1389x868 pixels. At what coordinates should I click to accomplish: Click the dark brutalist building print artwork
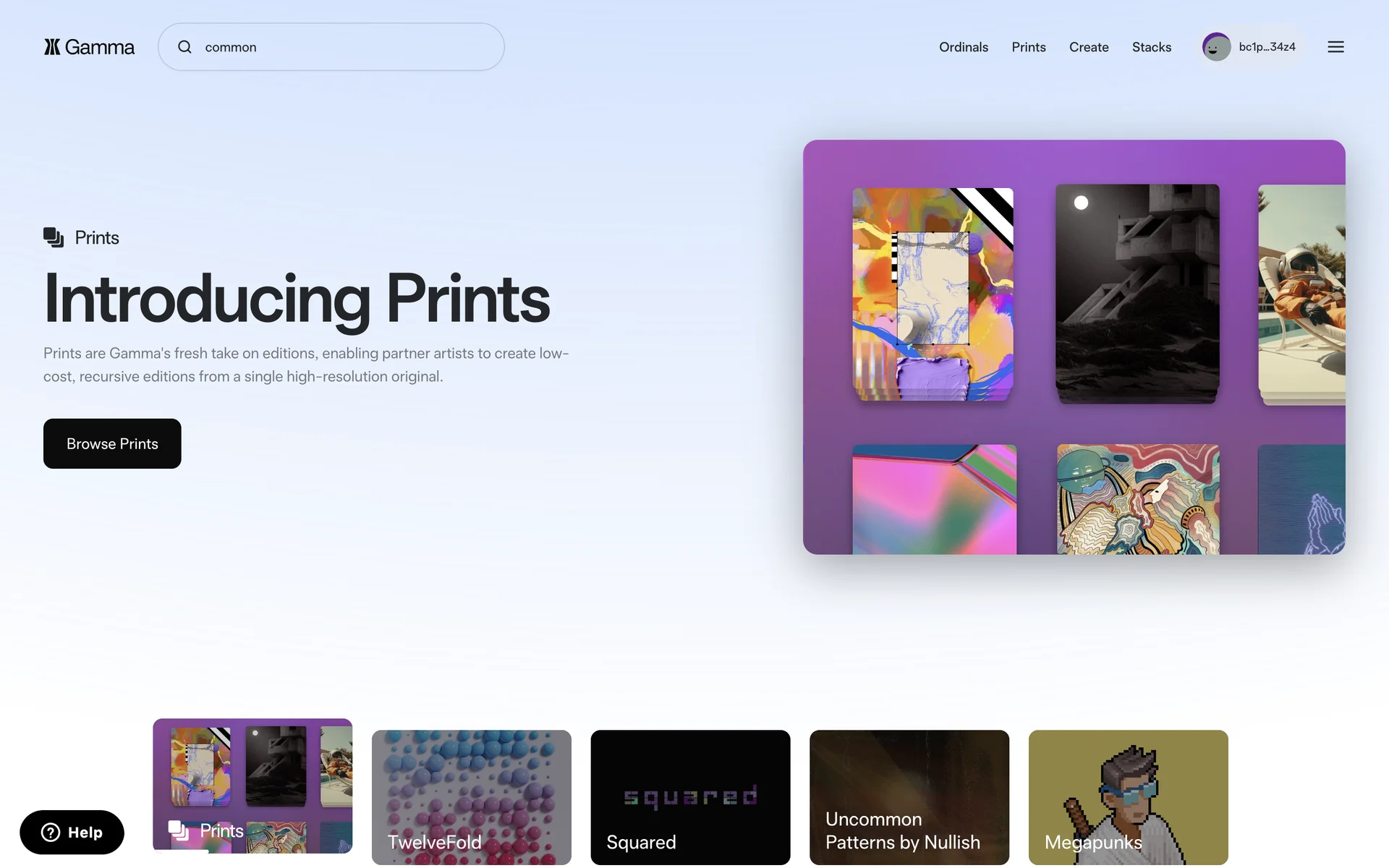pos(1137,293)
